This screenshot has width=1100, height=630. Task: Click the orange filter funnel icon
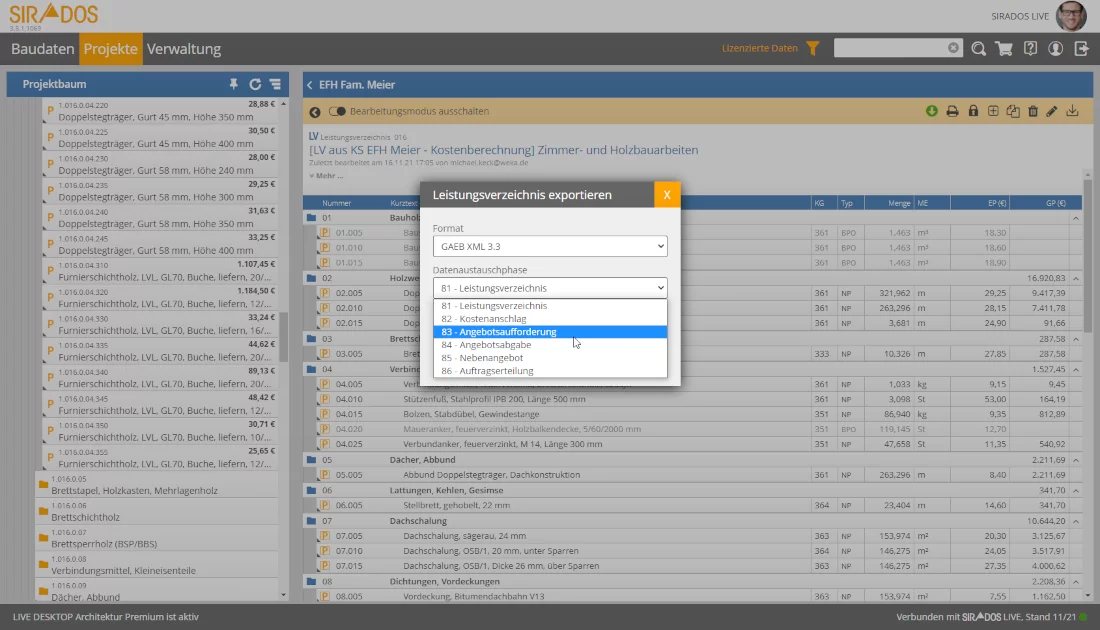click(x=813, y=48)
